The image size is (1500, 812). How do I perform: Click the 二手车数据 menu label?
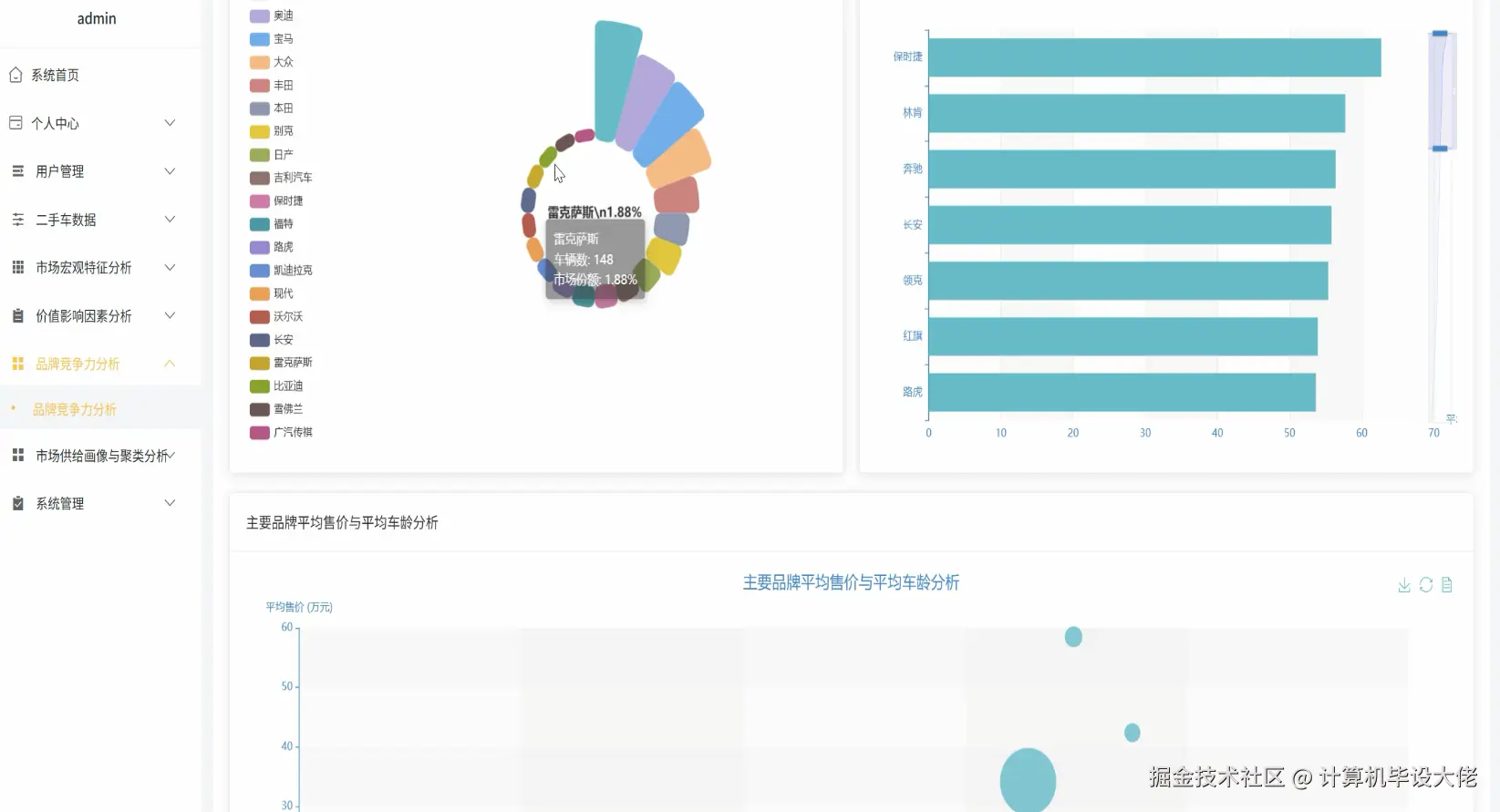point(66,220)
